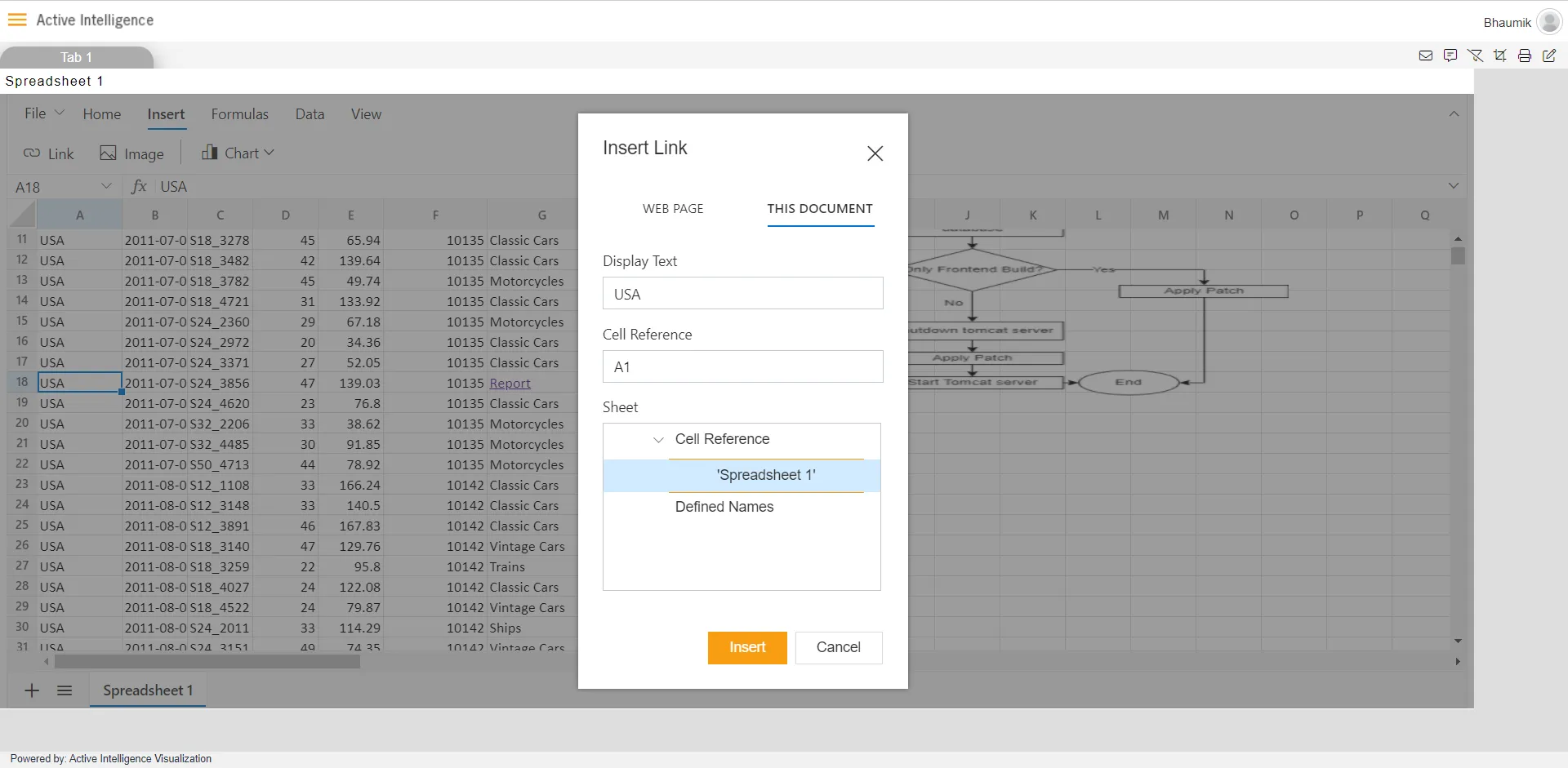
Task: Click the select-all corner of the grid
Action: click(22, 215)
